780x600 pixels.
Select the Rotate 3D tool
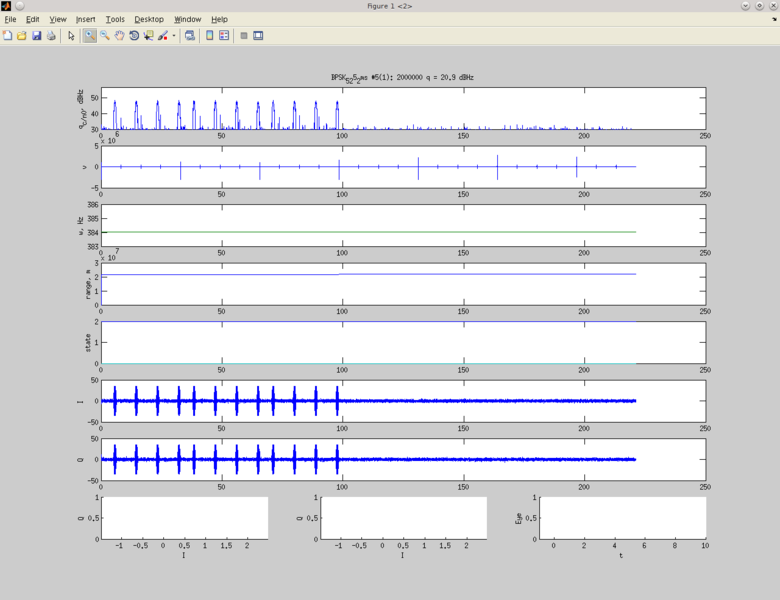134,36
